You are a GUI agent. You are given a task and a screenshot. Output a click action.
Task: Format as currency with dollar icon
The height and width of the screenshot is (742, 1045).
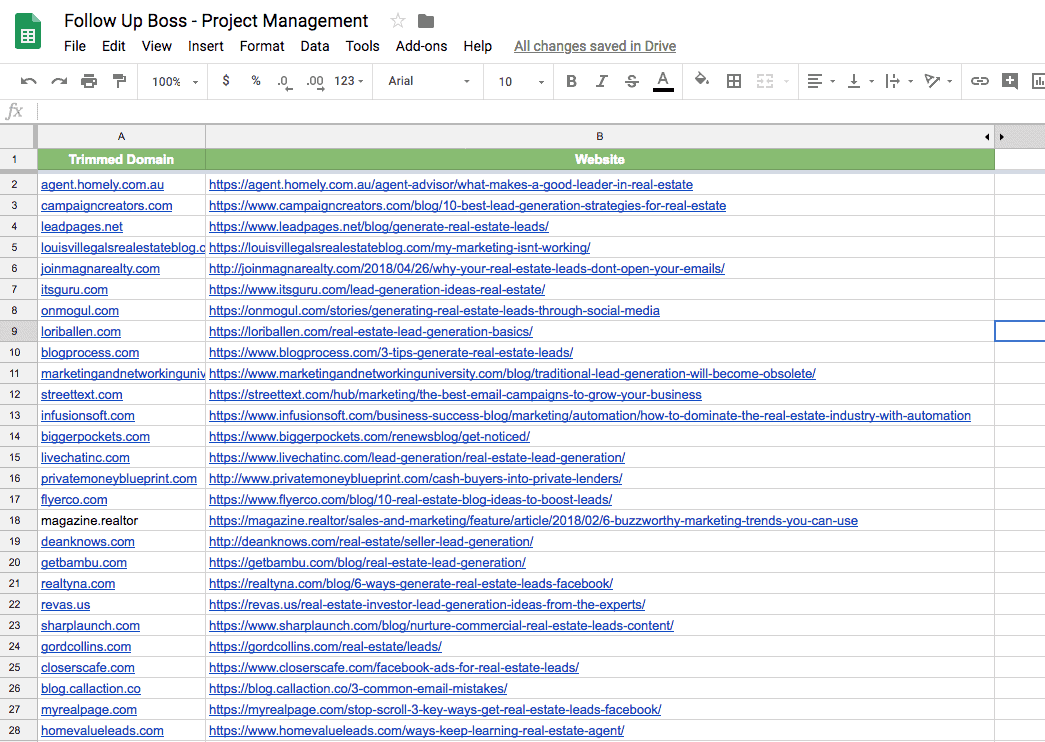click(x=226, y=81)
